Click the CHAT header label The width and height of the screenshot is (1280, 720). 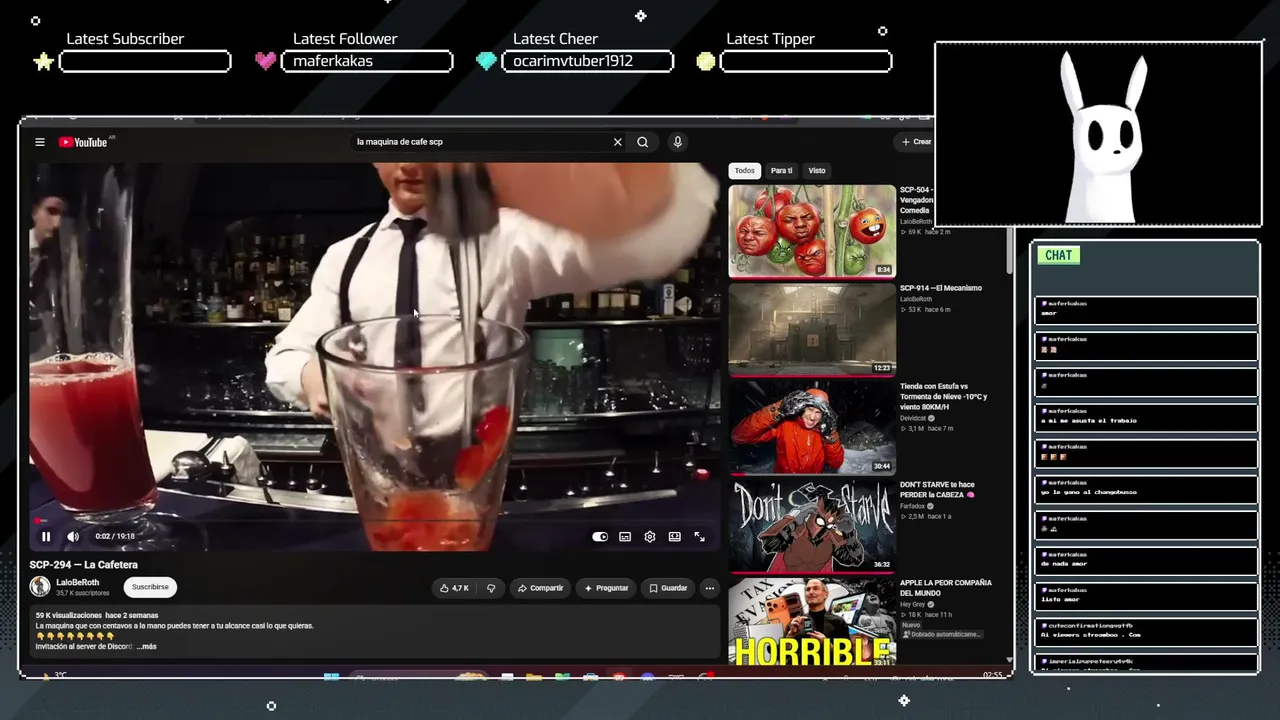click(x=1059, y=256)
